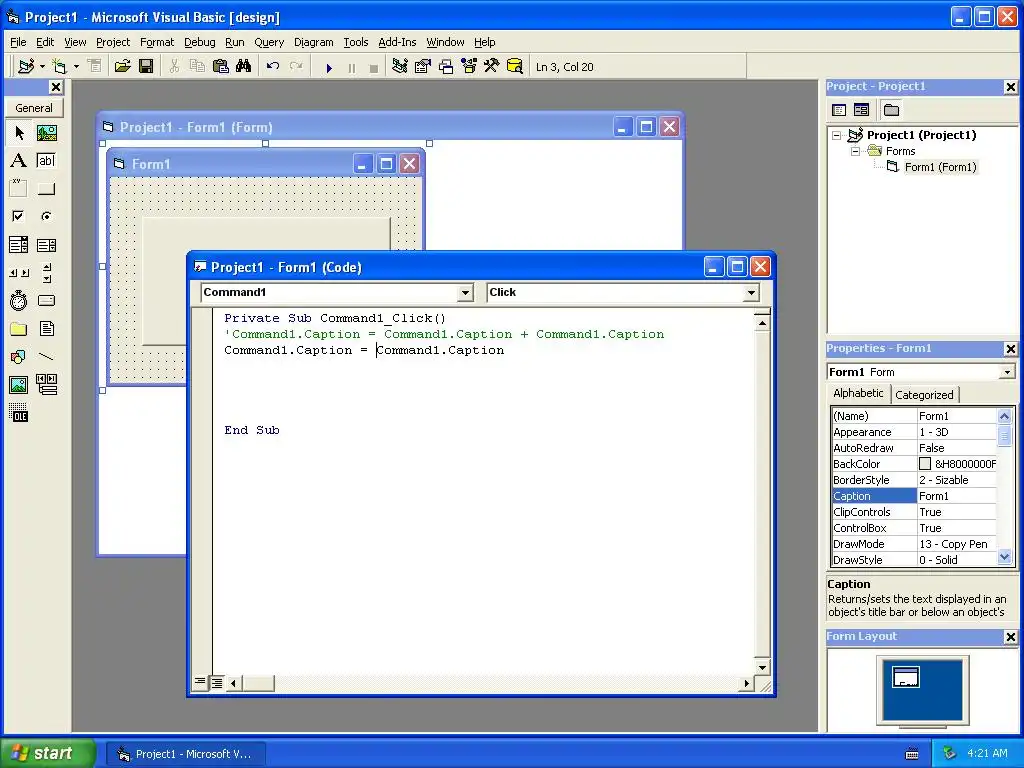Select the Shape control tool
The width and height of the screenshot is (1024, 768).
tap(19, 357)
